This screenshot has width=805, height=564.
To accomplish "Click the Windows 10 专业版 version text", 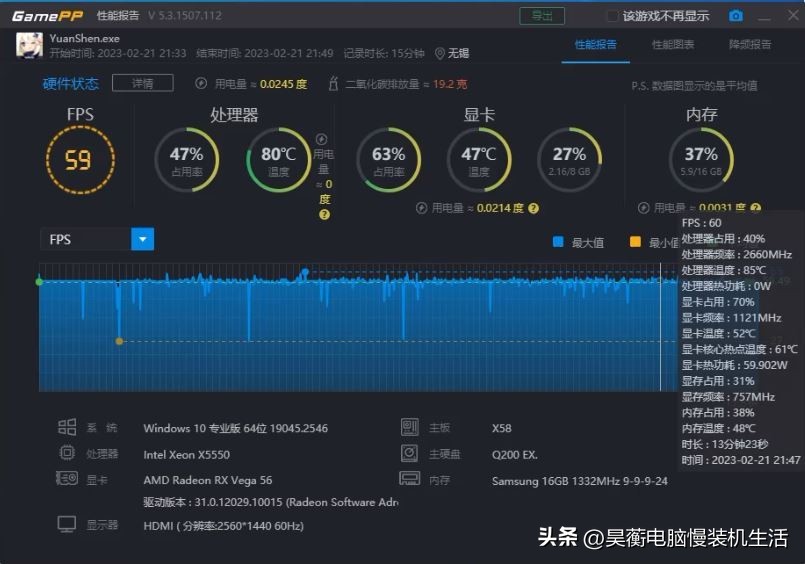I will pyautogui.click(x=236, y=428).
